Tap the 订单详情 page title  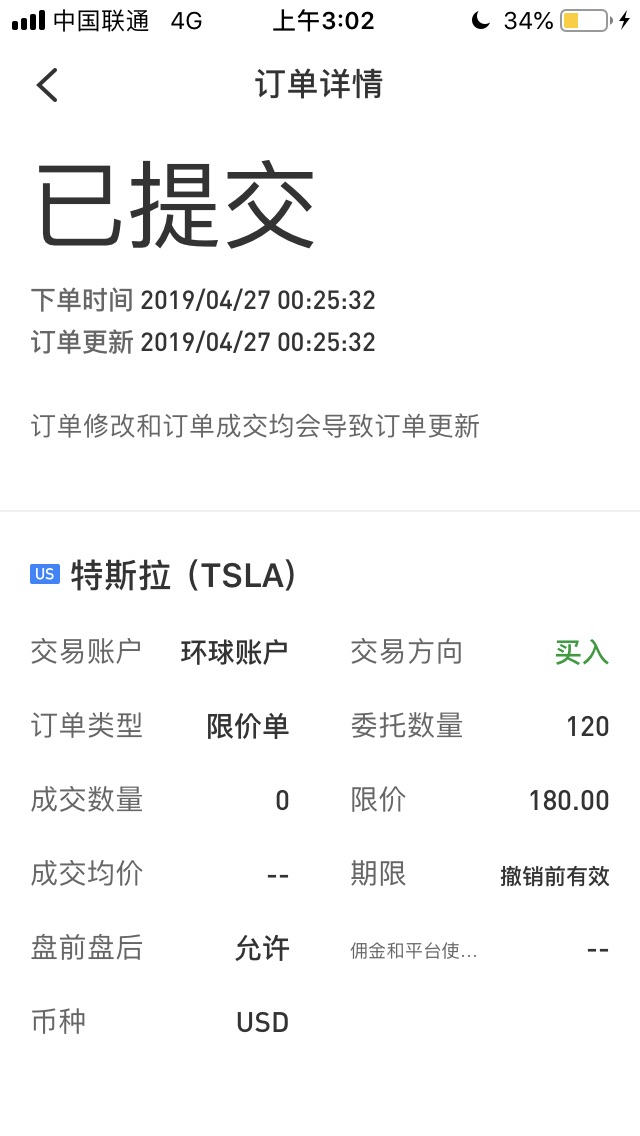pyautogui.click(x=318, y=84)
